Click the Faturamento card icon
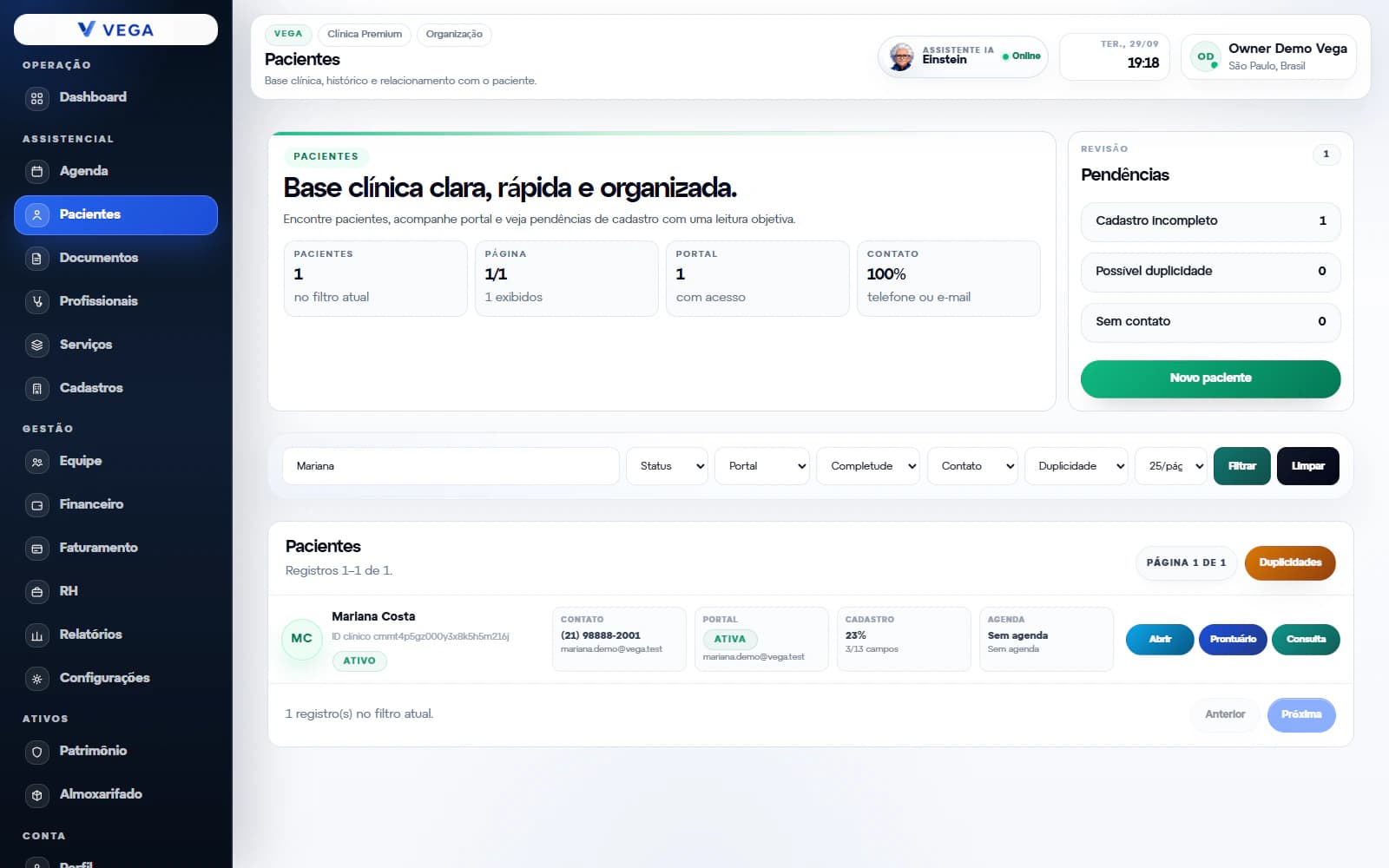 click(36, 549)
